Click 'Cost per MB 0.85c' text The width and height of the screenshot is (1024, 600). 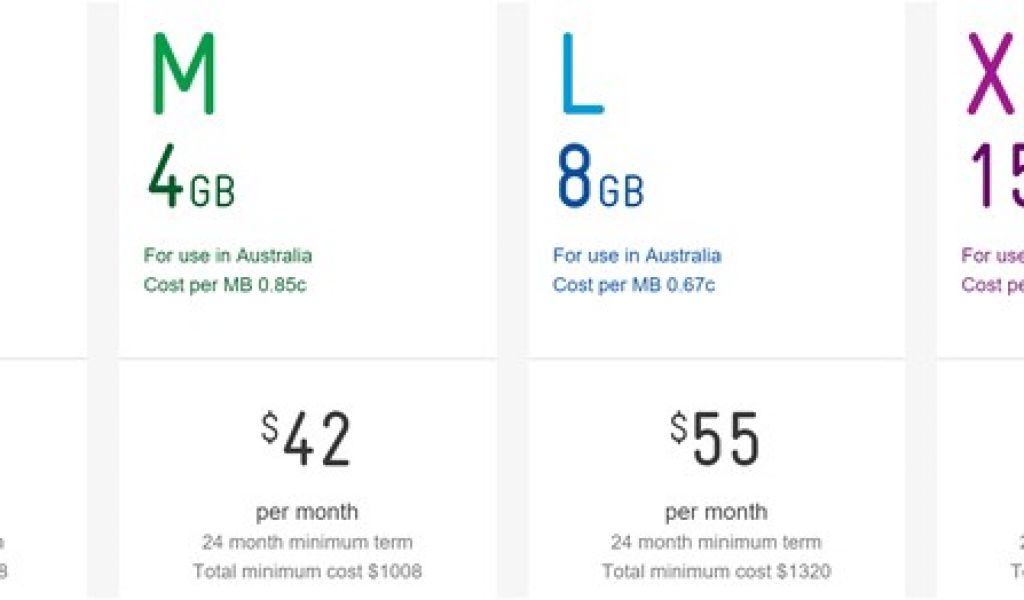[x=225, y=285]
